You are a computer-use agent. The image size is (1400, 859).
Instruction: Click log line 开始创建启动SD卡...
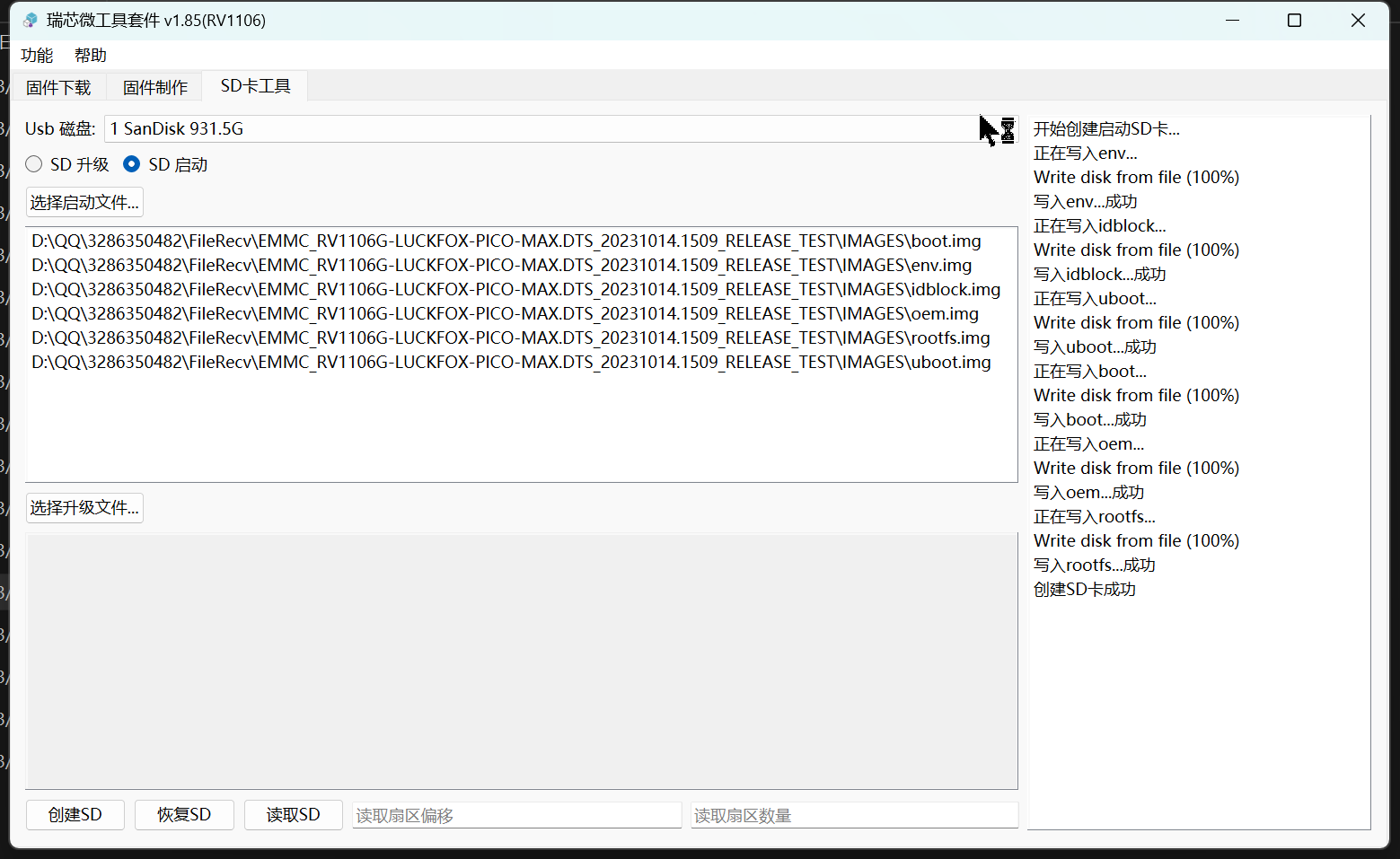pos(1106,129)
